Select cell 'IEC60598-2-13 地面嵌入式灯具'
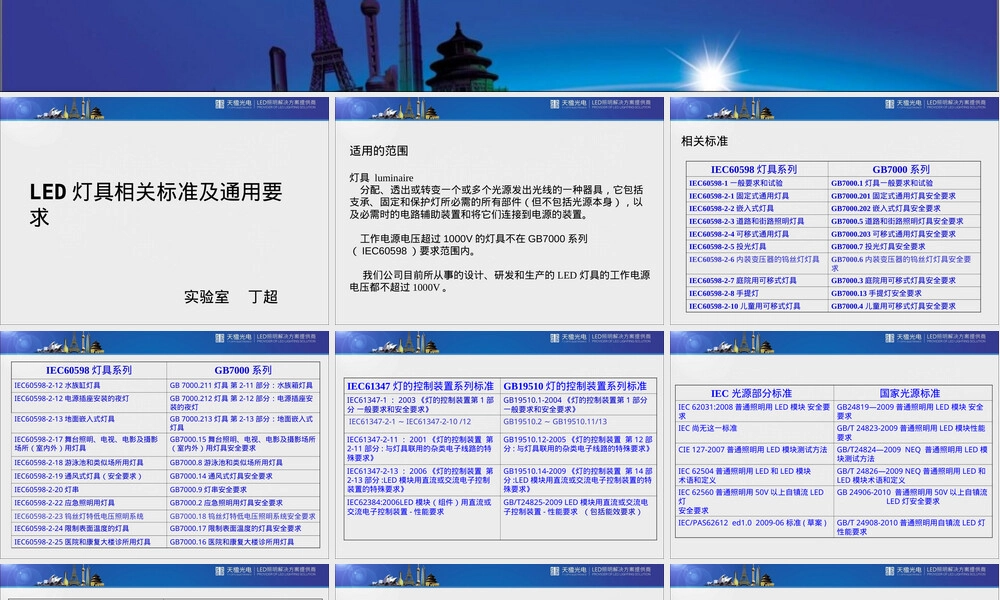1000x600 pixels. pyautogui.click(x=89, y=423)
